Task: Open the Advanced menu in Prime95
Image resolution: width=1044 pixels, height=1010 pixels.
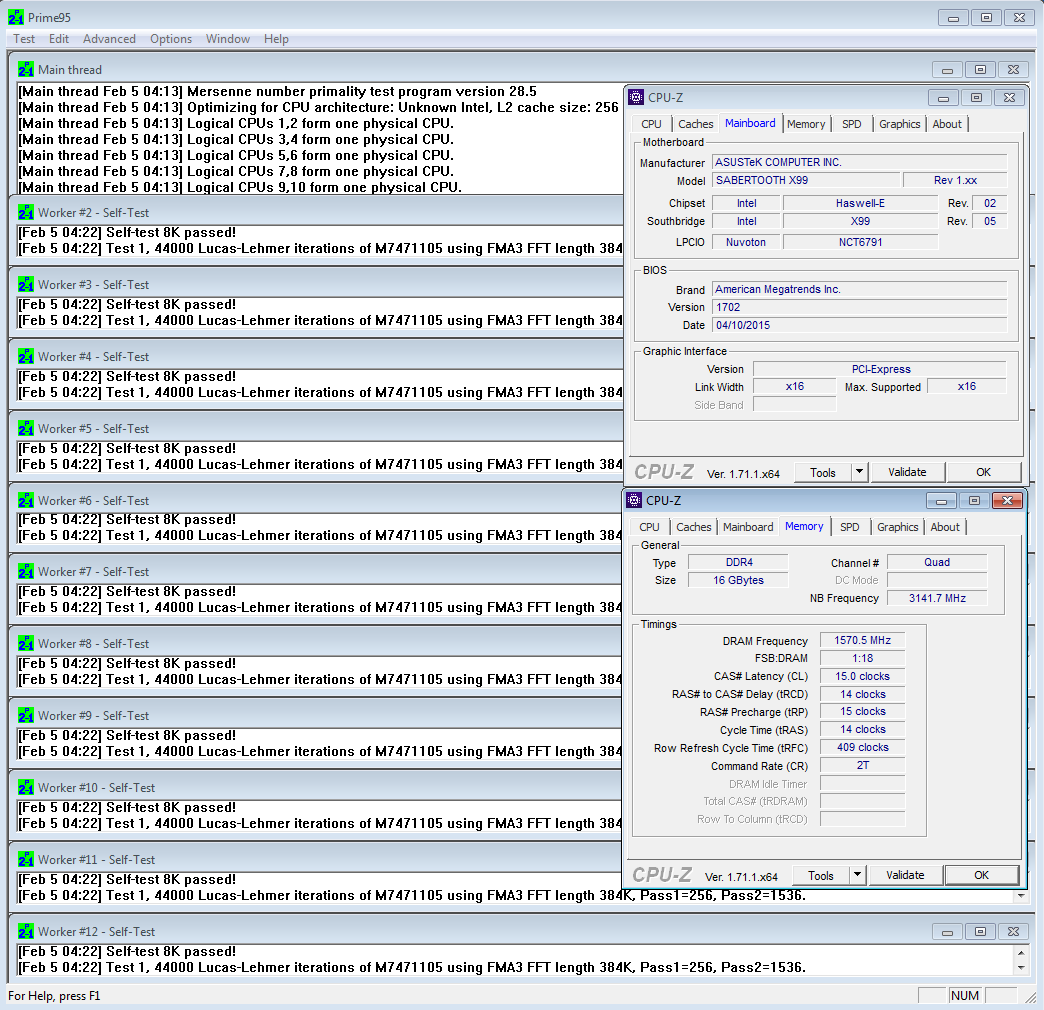Action: (x=109, y=39)
